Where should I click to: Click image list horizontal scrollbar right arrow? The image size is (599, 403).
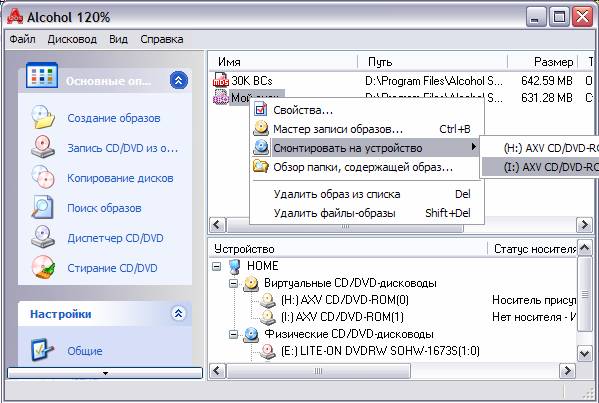(x=584, y=225)
